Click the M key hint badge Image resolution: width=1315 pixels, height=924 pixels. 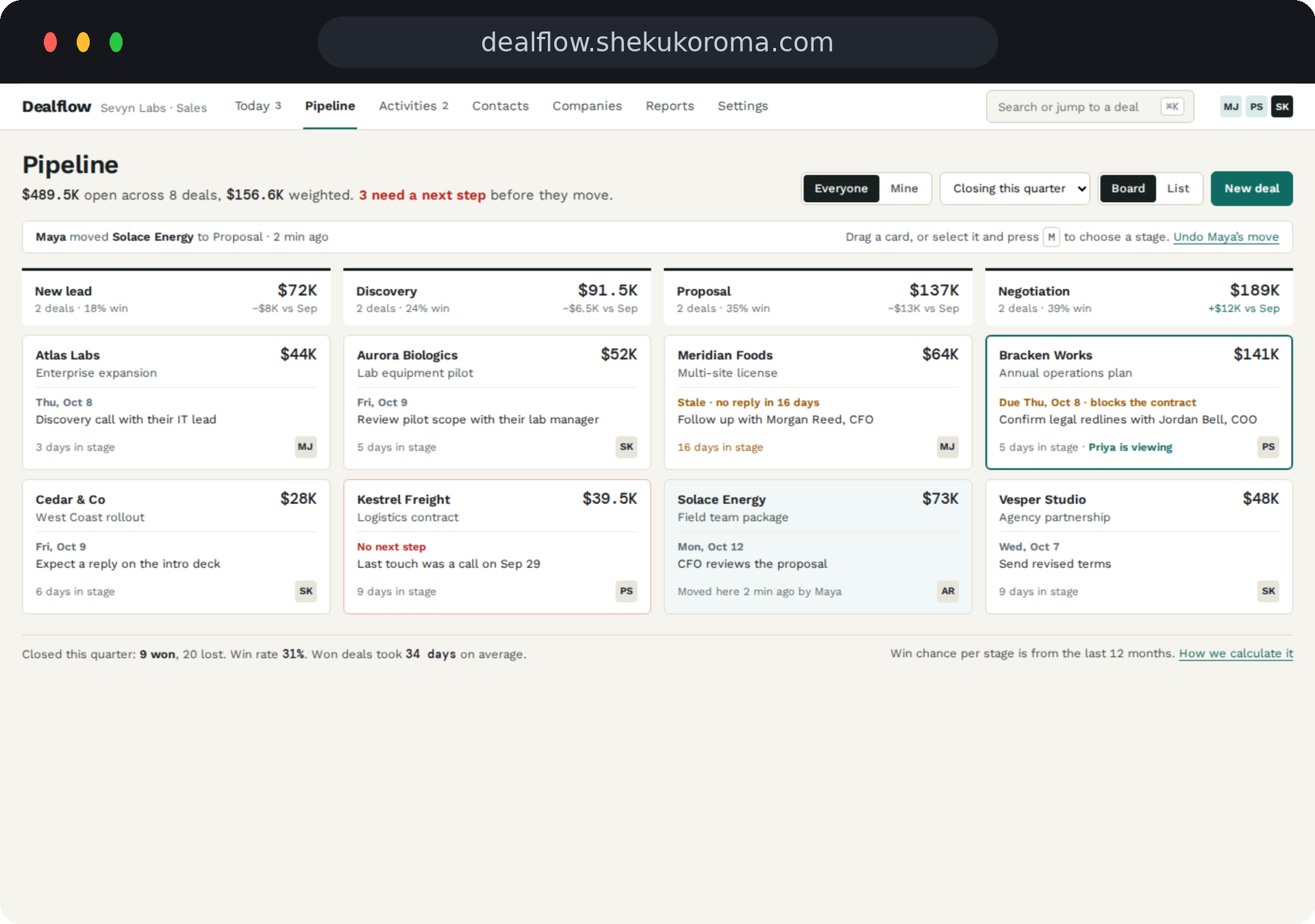[x=1051, y=237]
